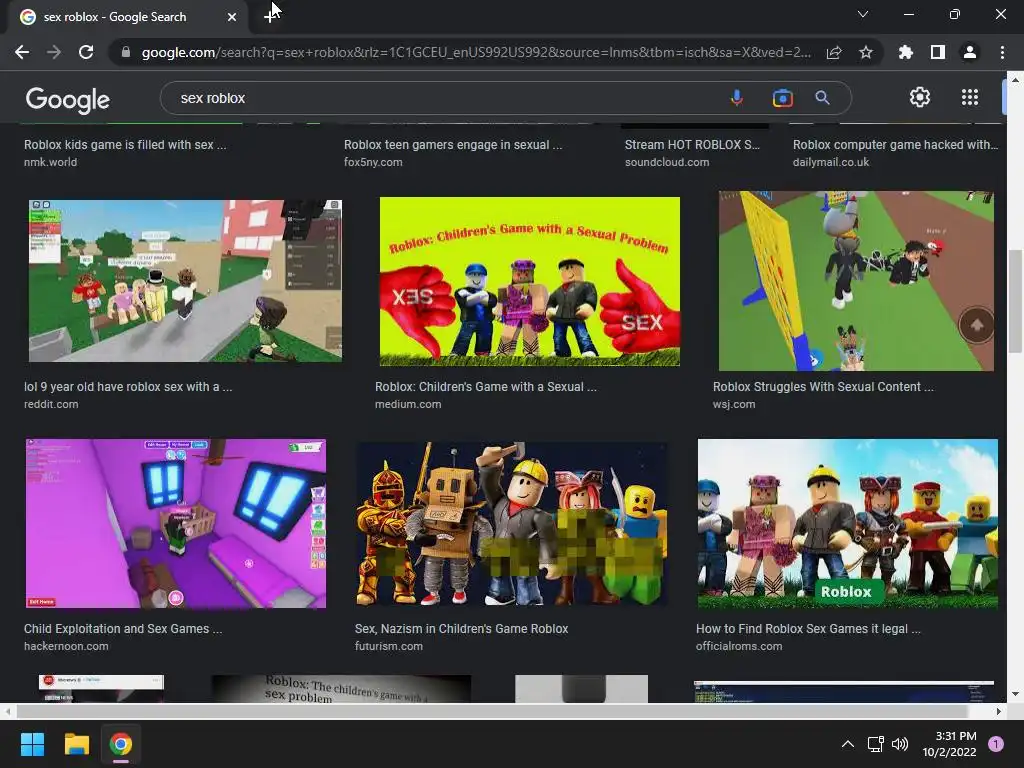The width and height of the screenshot is (1024, 768).
Task: Search by image using the camera icon
Action: pos(782,98)
